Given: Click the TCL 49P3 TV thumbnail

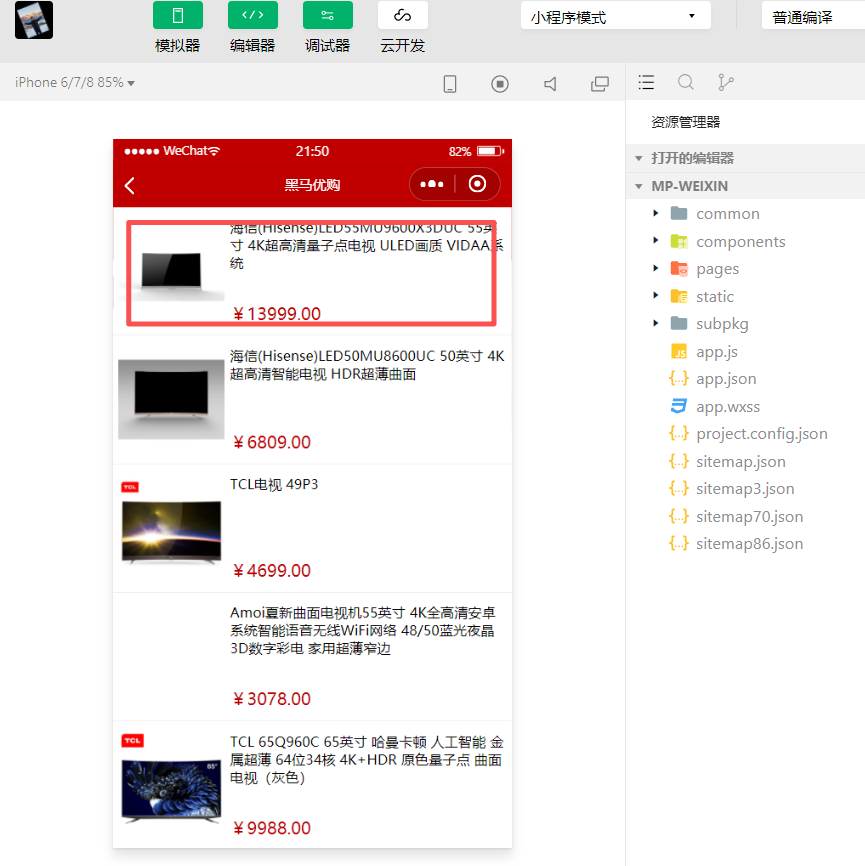Looking at the screenshot, I should (x=171, y=523).
